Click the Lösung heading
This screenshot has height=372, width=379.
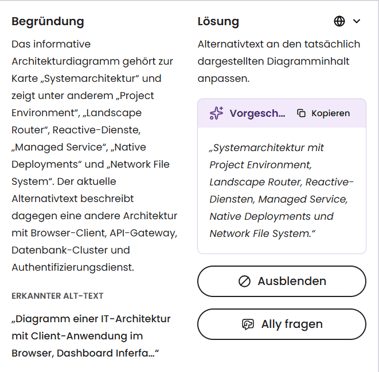pos(218,21)
